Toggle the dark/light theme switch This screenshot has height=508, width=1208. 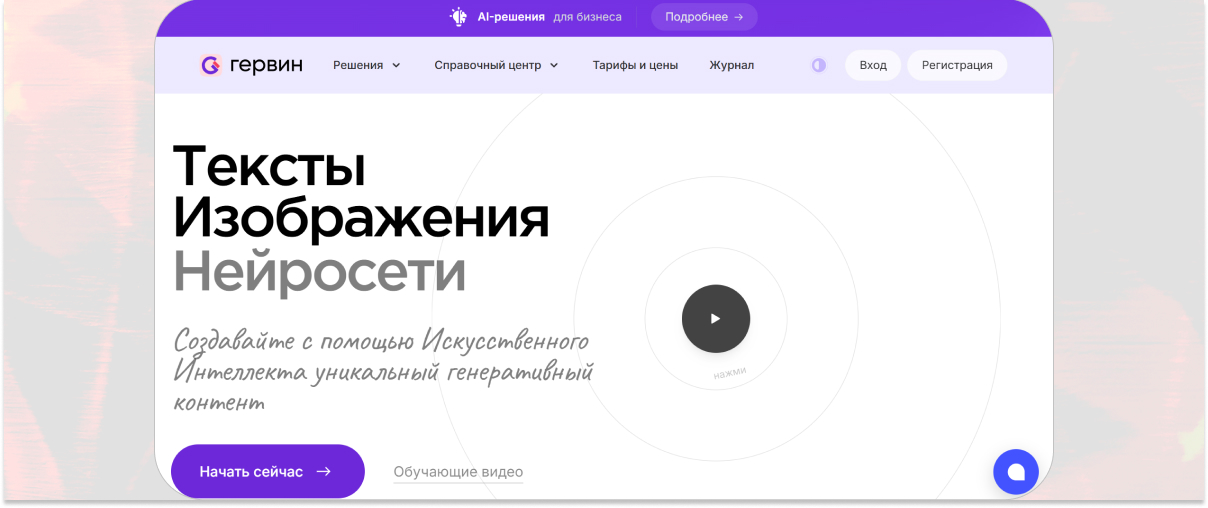[x=819, y=65]
